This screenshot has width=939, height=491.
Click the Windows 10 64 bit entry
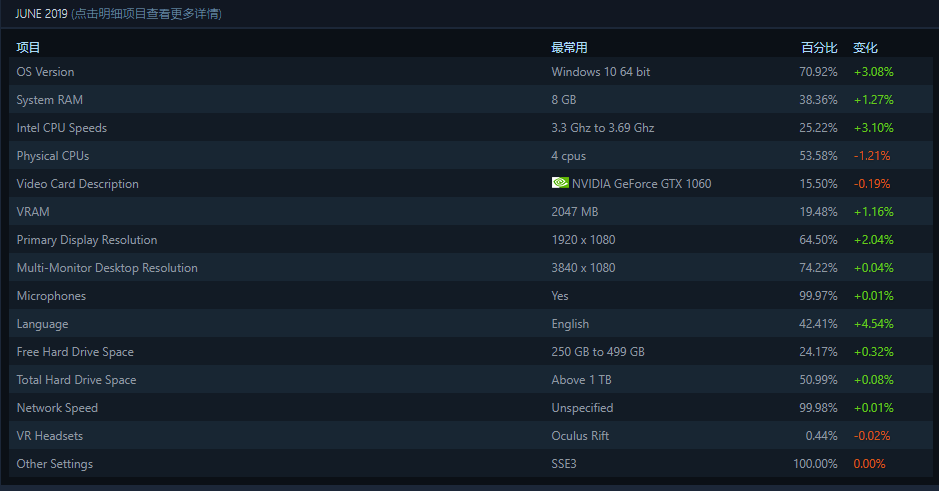[601, 72]
